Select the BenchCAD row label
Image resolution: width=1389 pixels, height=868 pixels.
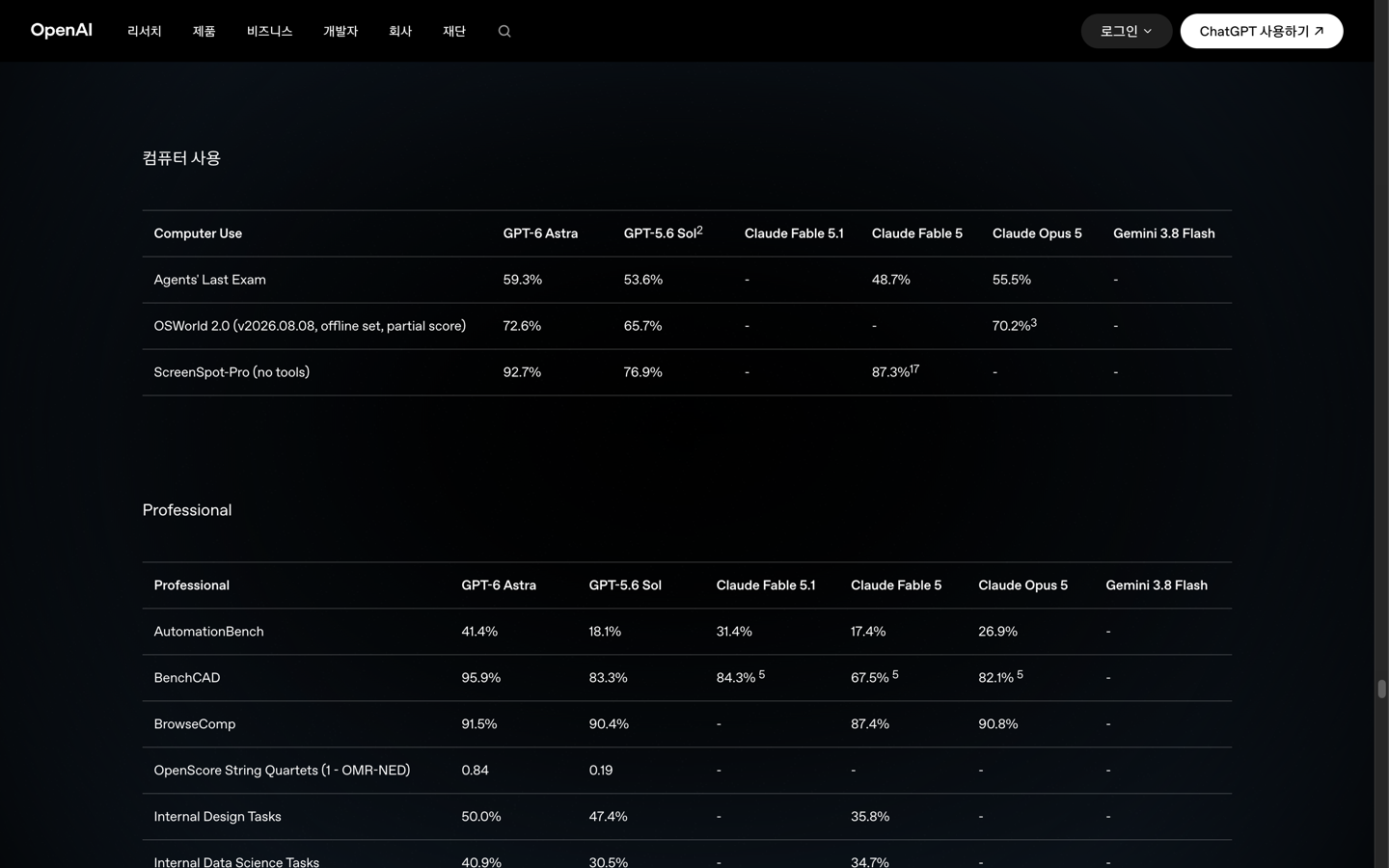pos(187,678)
